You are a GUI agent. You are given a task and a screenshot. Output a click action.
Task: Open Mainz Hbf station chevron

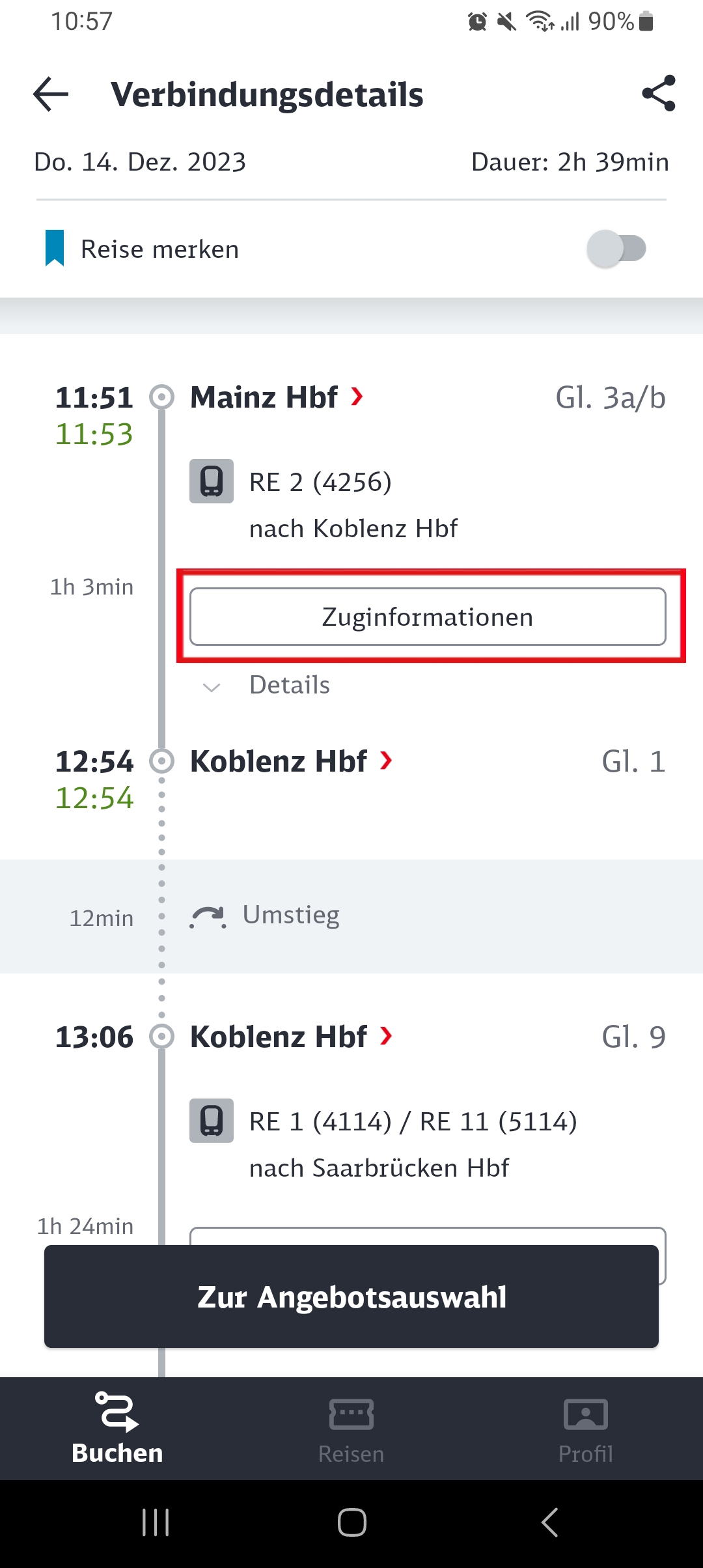point(357,396)
